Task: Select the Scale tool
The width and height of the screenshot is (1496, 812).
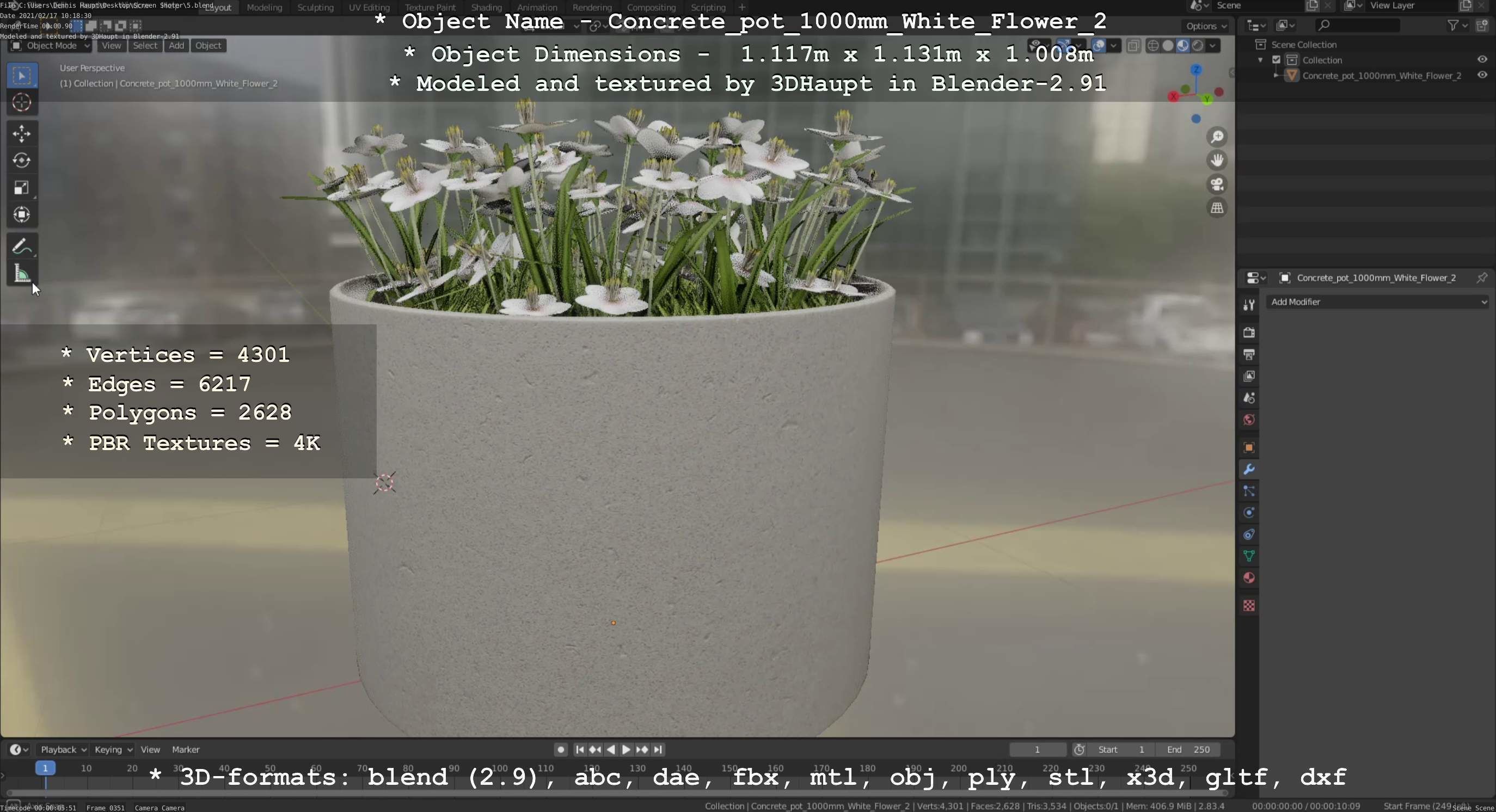Action: click(x=22, y=187)
